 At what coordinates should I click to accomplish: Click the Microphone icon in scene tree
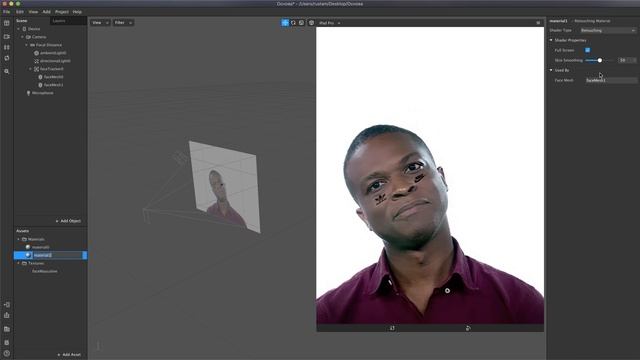click(28, 93)
